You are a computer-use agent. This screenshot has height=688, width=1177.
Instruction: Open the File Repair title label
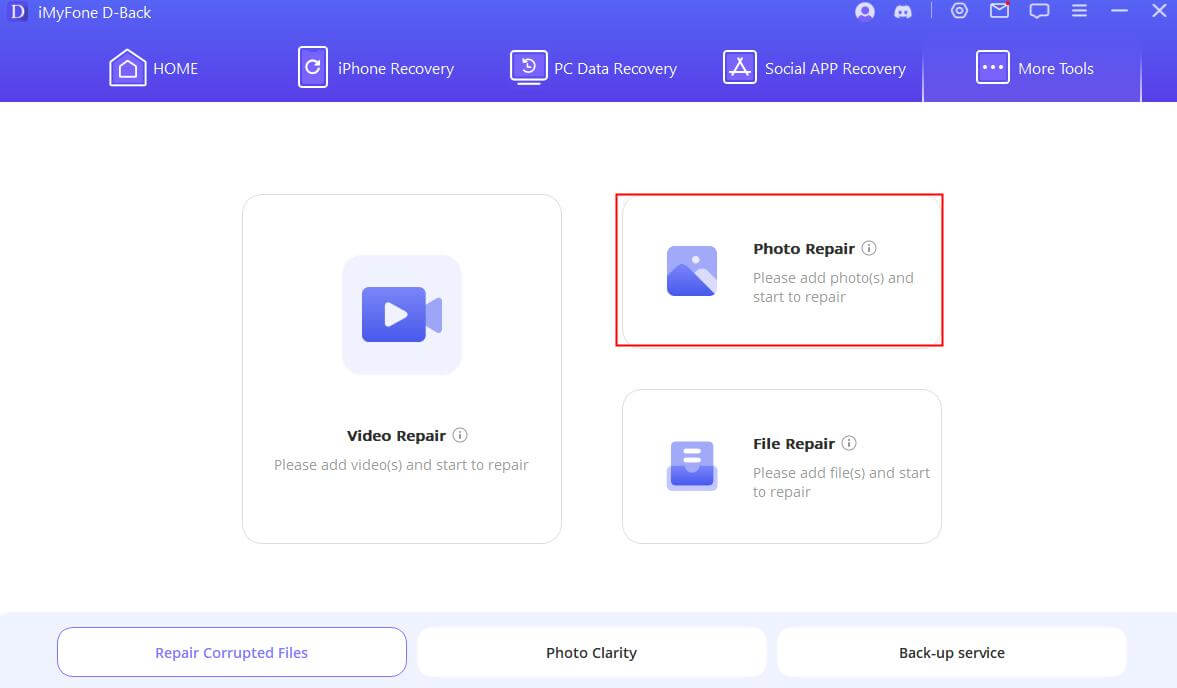pyautogui.click(x=793, y=443)
